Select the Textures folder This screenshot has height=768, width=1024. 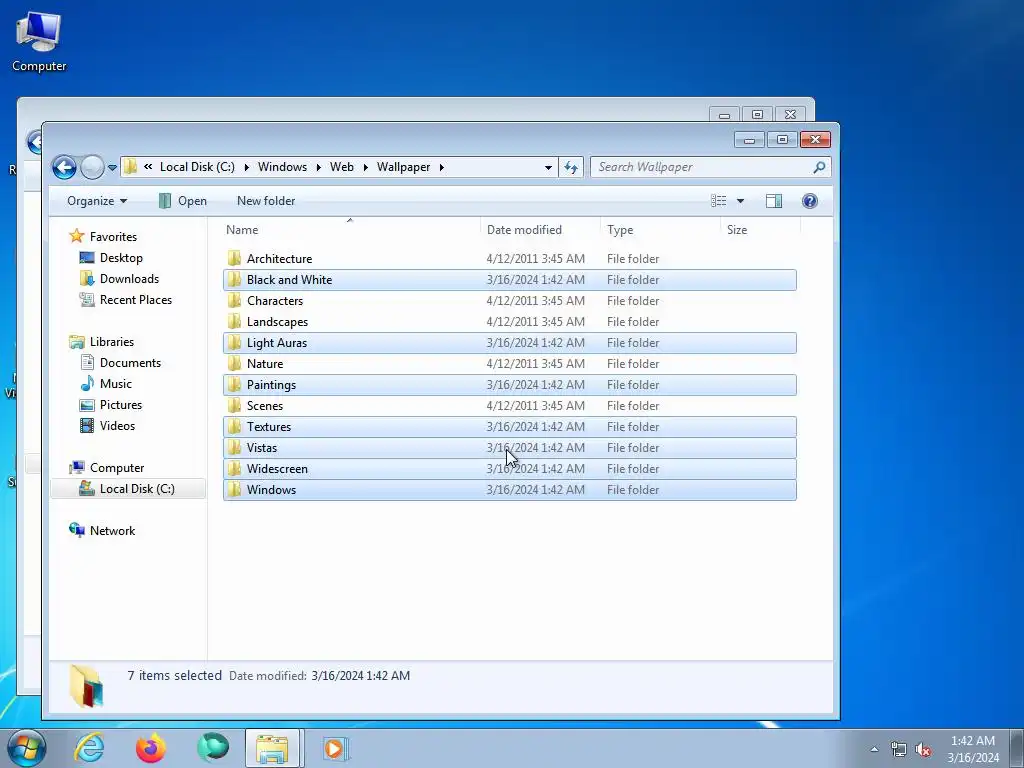pyautogui.click(x=509, y=426)
